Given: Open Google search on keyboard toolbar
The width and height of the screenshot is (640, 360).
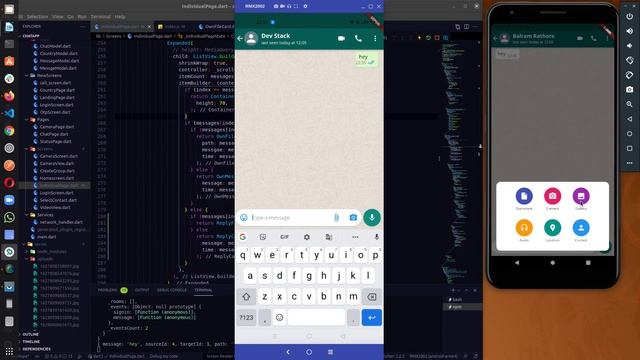Looking at the screenshot, I should coord(243,237).
